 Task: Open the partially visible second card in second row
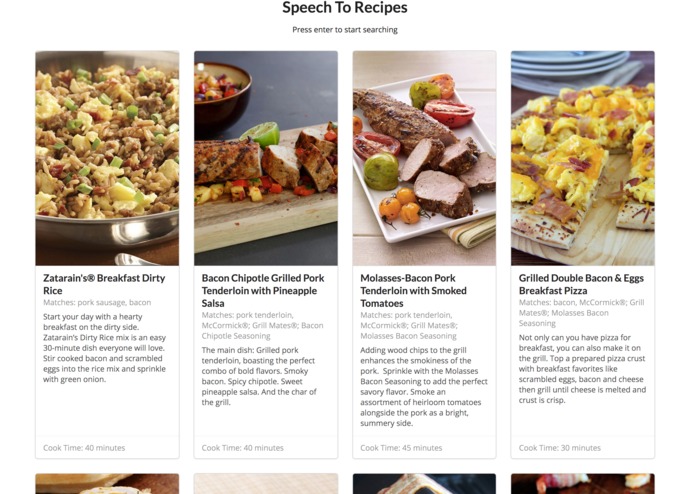point(266,484)
